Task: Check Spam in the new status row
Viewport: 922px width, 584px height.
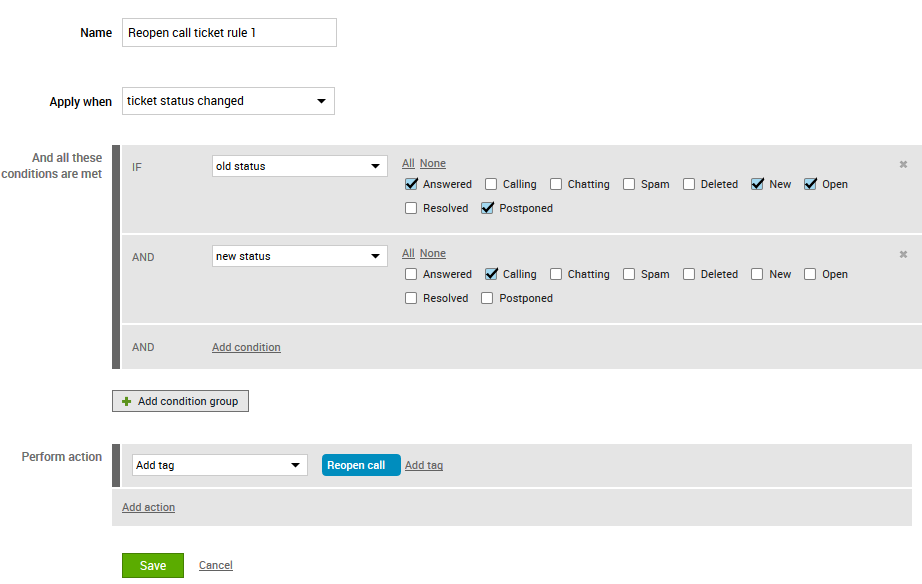Action: [x=629, y=274]
